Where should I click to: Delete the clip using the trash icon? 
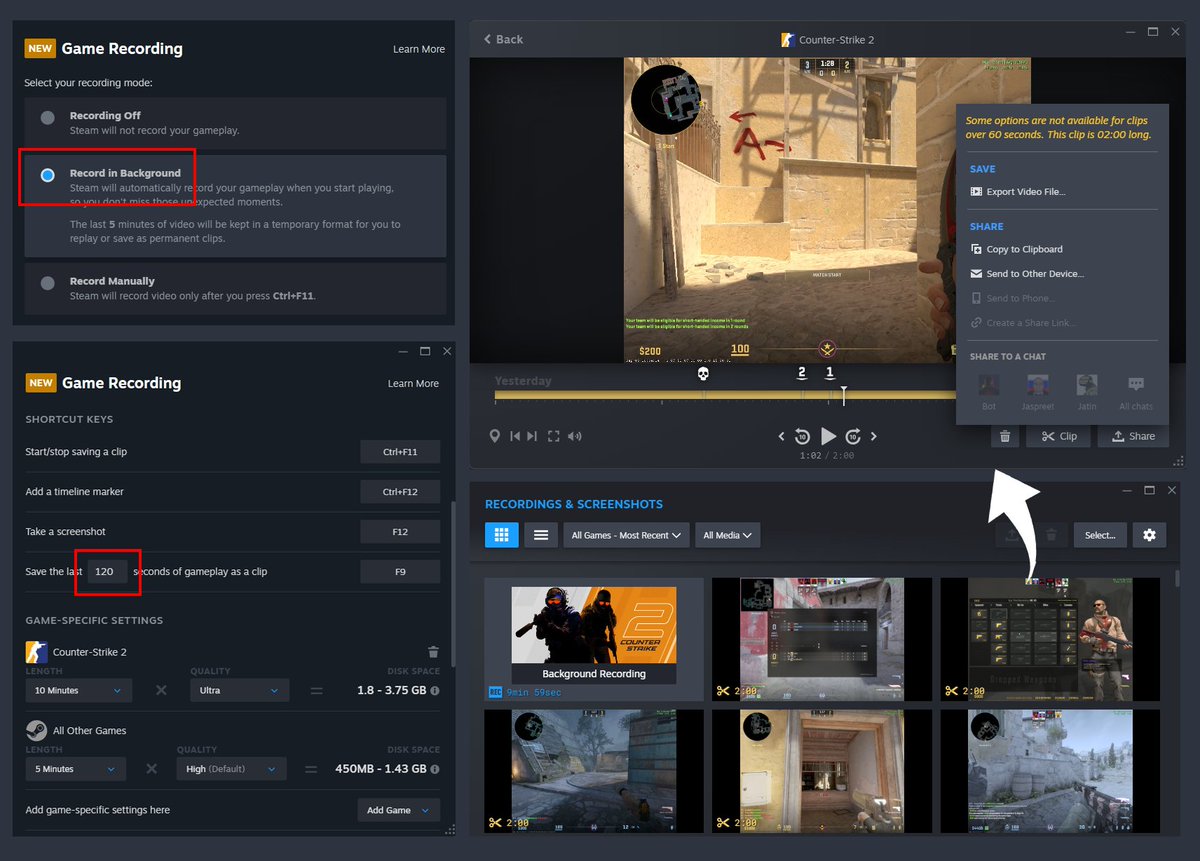[x=1004, y=435]
